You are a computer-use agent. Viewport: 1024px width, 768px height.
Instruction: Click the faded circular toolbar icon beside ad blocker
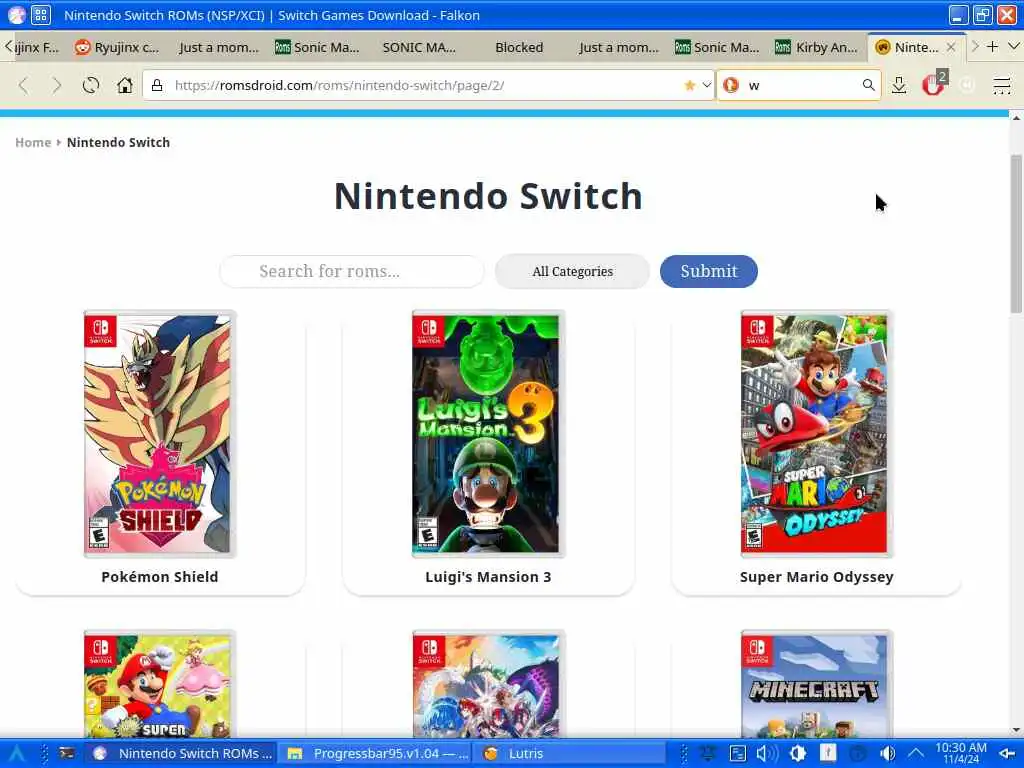[x=967, y=85]
